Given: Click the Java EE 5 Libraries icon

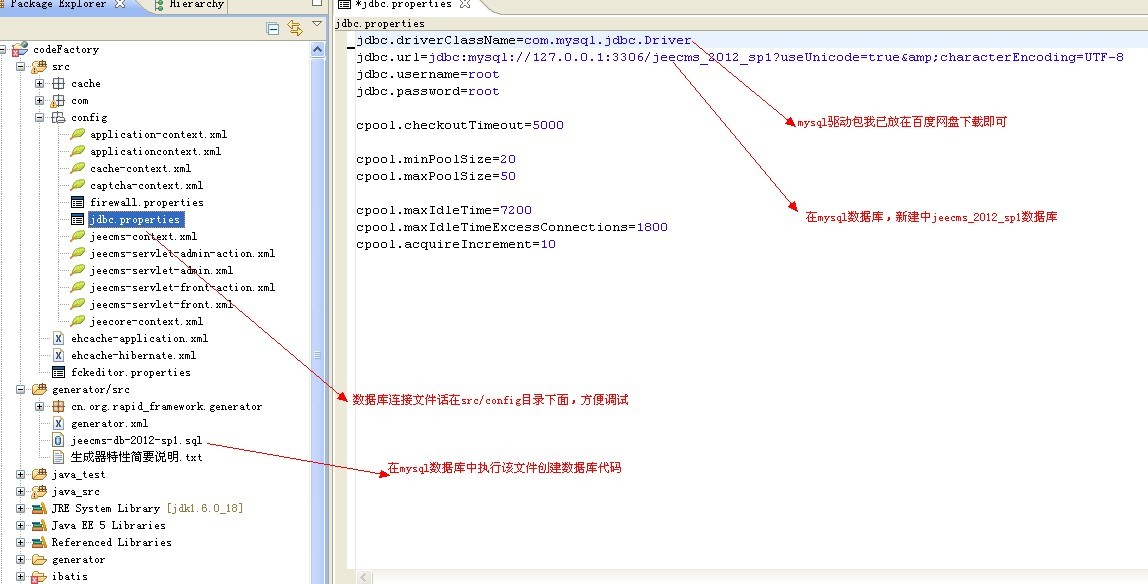Looking at the screenshot, I should [39, 525].
